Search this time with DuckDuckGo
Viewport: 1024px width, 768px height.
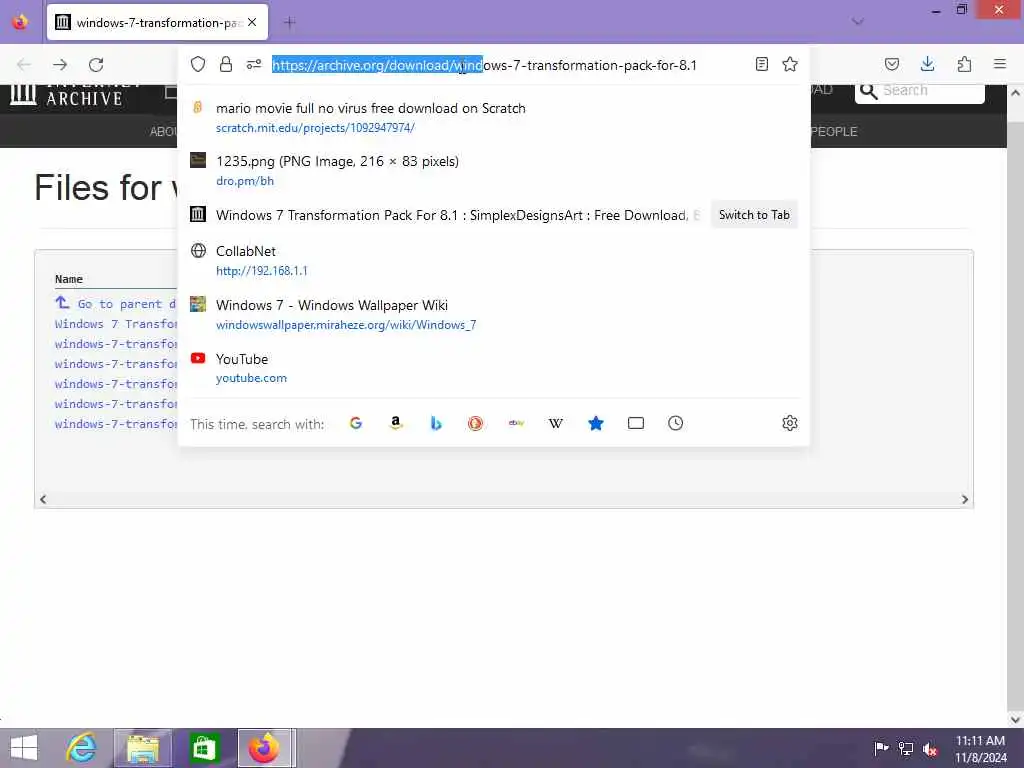(x=475, y=423)
